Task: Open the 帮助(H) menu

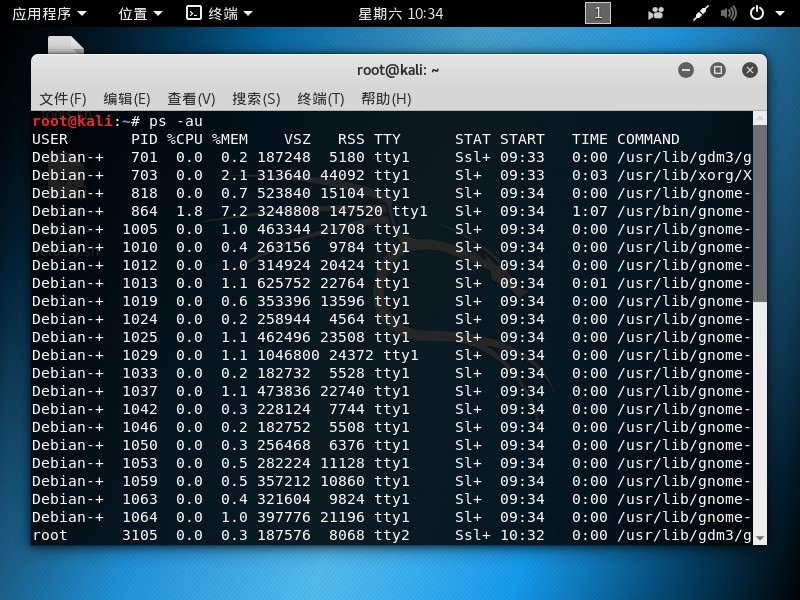Action: 386,98
